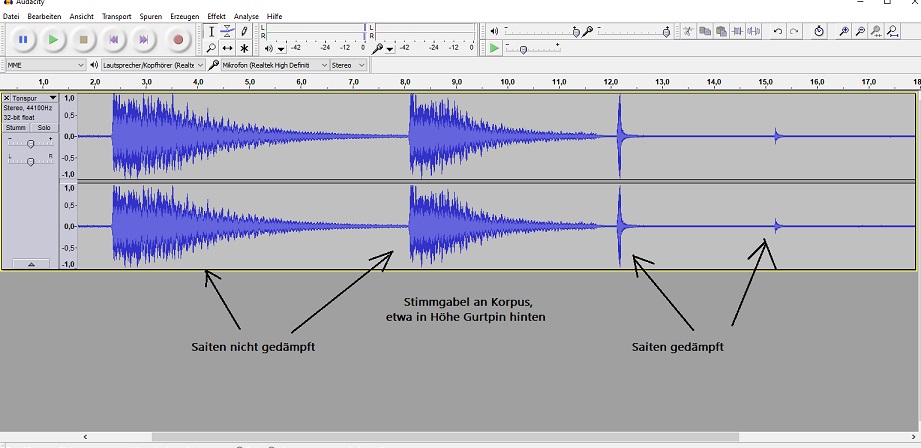The image size is (921, 448).
Task: Toggle the Solo button on track
Action: 44,128
